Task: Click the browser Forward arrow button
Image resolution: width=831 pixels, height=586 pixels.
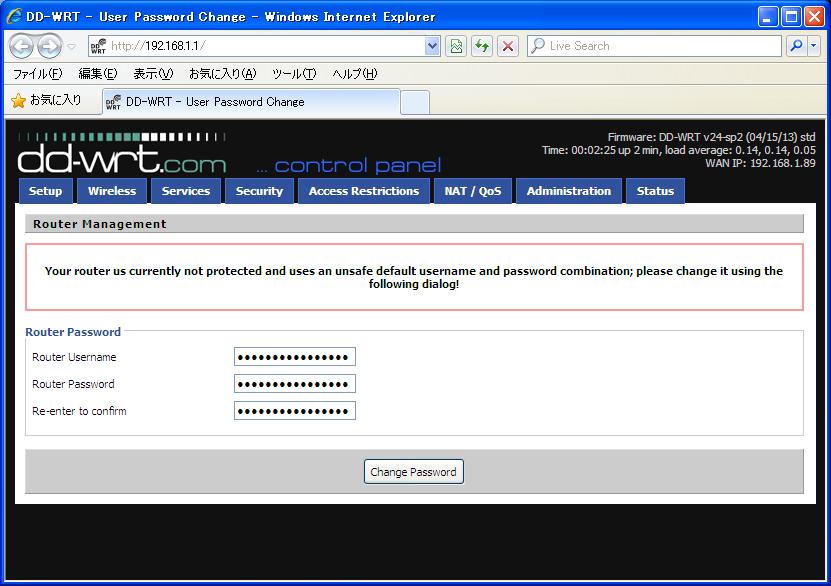Action: tap(49, 47)
